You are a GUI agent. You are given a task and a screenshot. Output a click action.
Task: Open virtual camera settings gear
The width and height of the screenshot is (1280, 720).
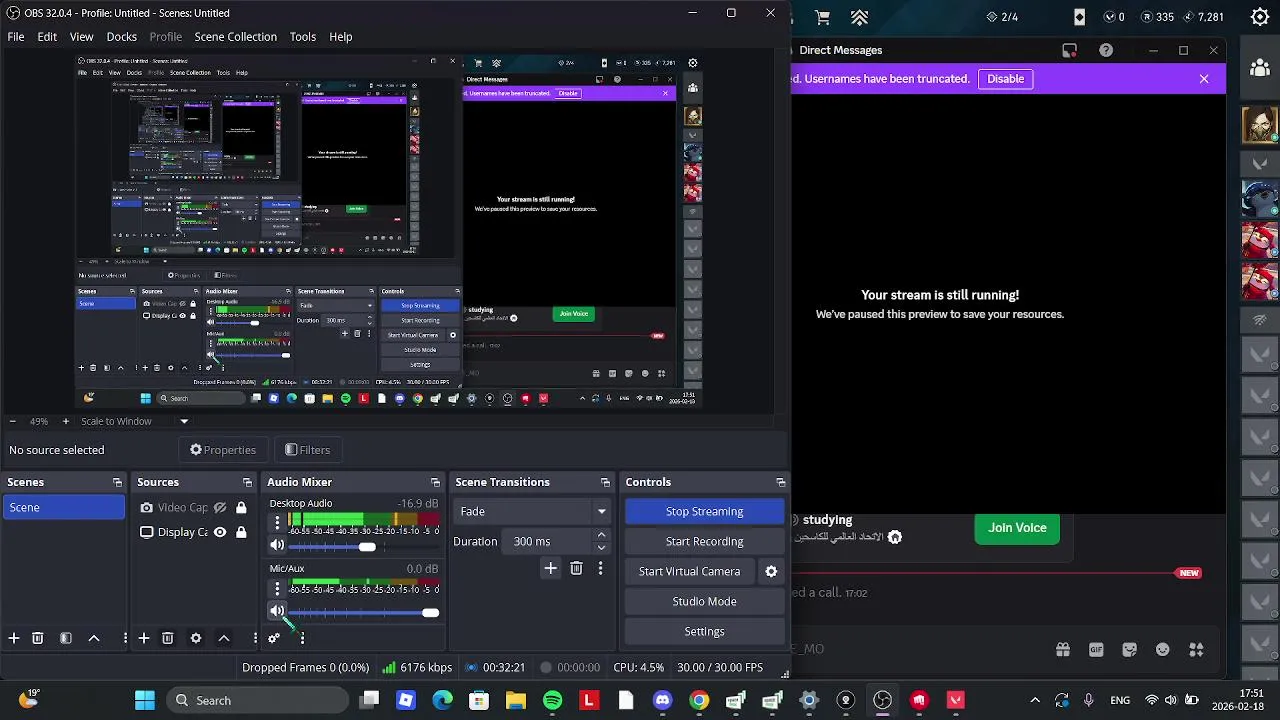(x=771, y=571)
